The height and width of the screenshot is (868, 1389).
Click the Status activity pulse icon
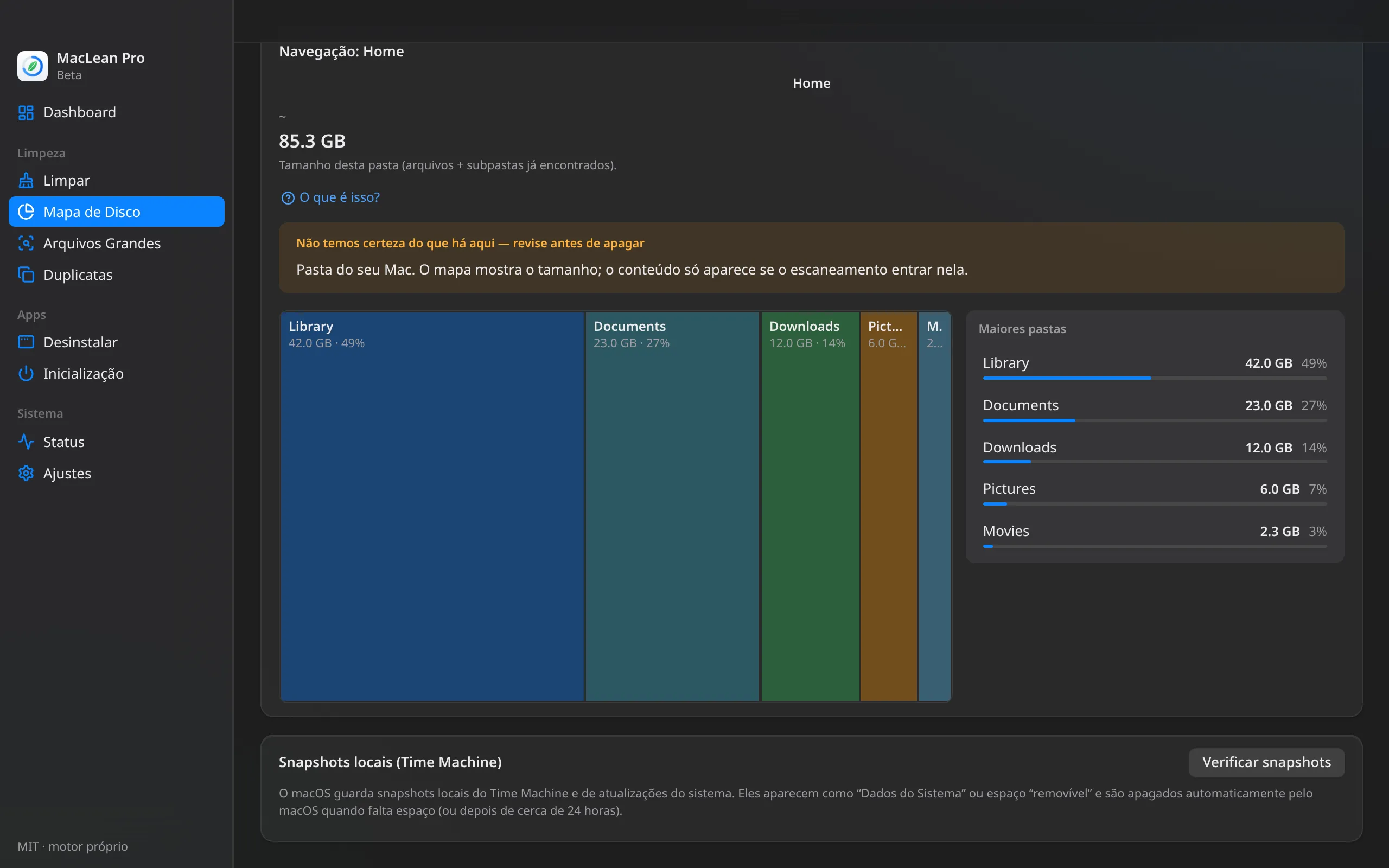26,442
